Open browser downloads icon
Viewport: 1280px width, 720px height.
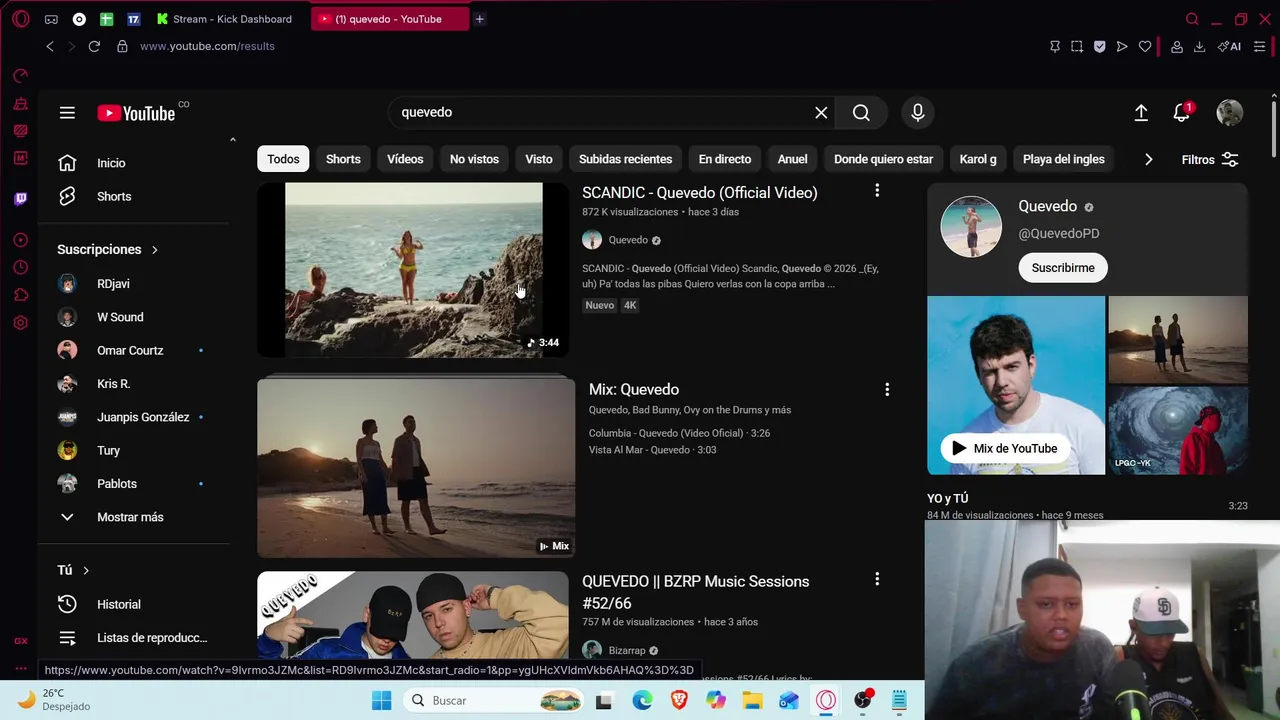pyautogui.click(x=1199, y=46)
